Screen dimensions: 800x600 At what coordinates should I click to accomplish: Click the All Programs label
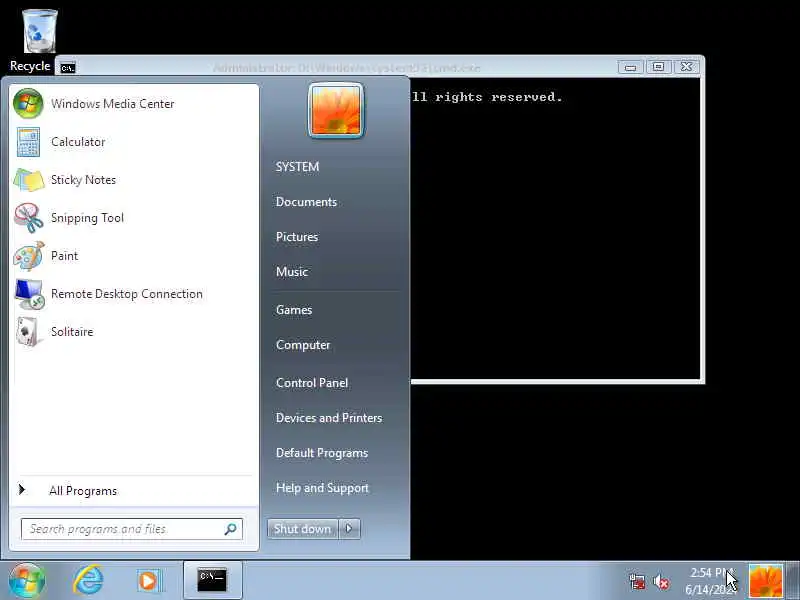(x=83, y=491)
